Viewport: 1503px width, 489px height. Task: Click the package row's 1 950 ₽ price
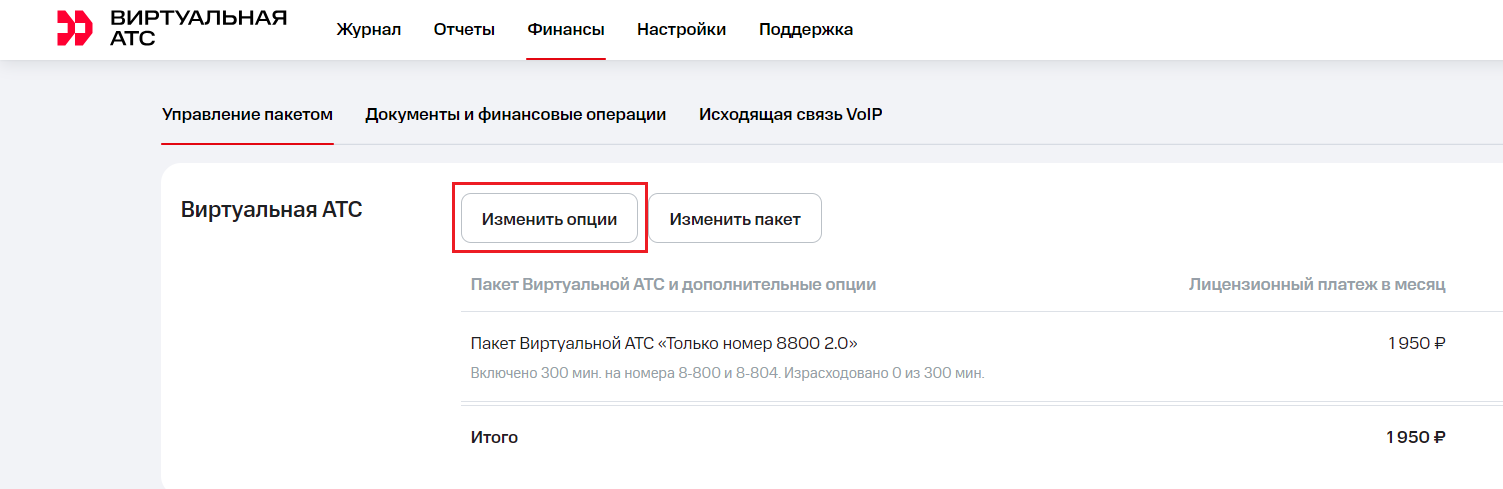tap(1416, 344)
